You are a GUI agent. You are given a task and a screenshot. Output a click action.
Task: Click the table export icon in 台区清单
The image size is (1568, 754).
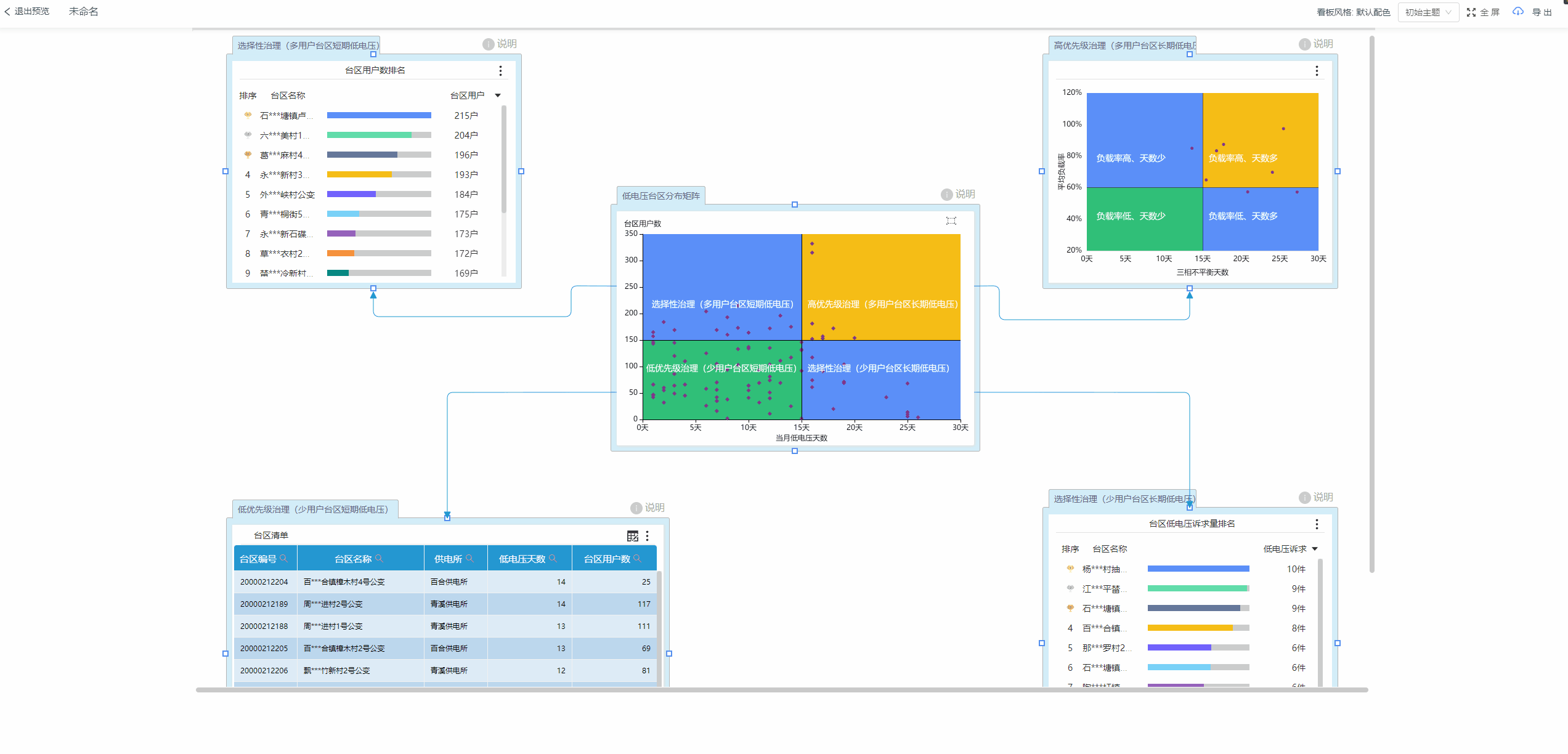[633, 536]
